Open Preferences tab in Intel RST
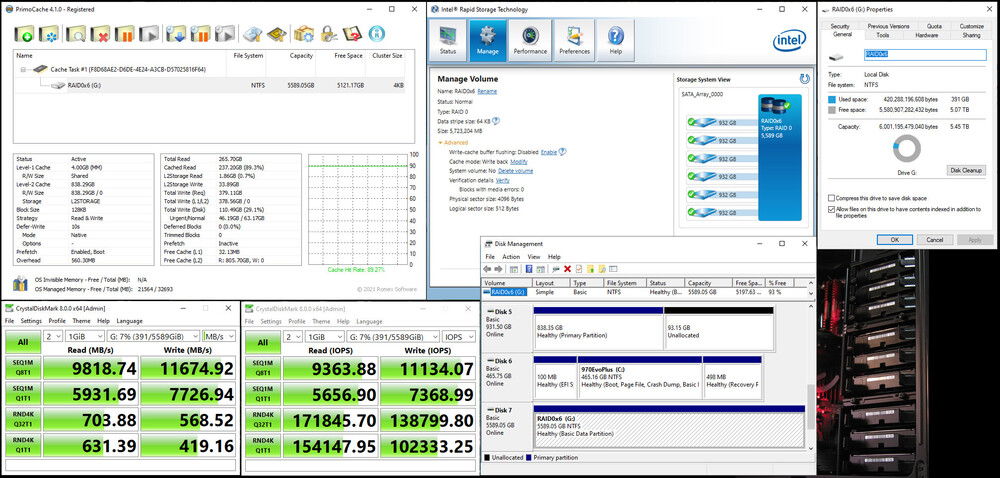The width and height of the screenshot is (1000, 478). tap(574, 40)
